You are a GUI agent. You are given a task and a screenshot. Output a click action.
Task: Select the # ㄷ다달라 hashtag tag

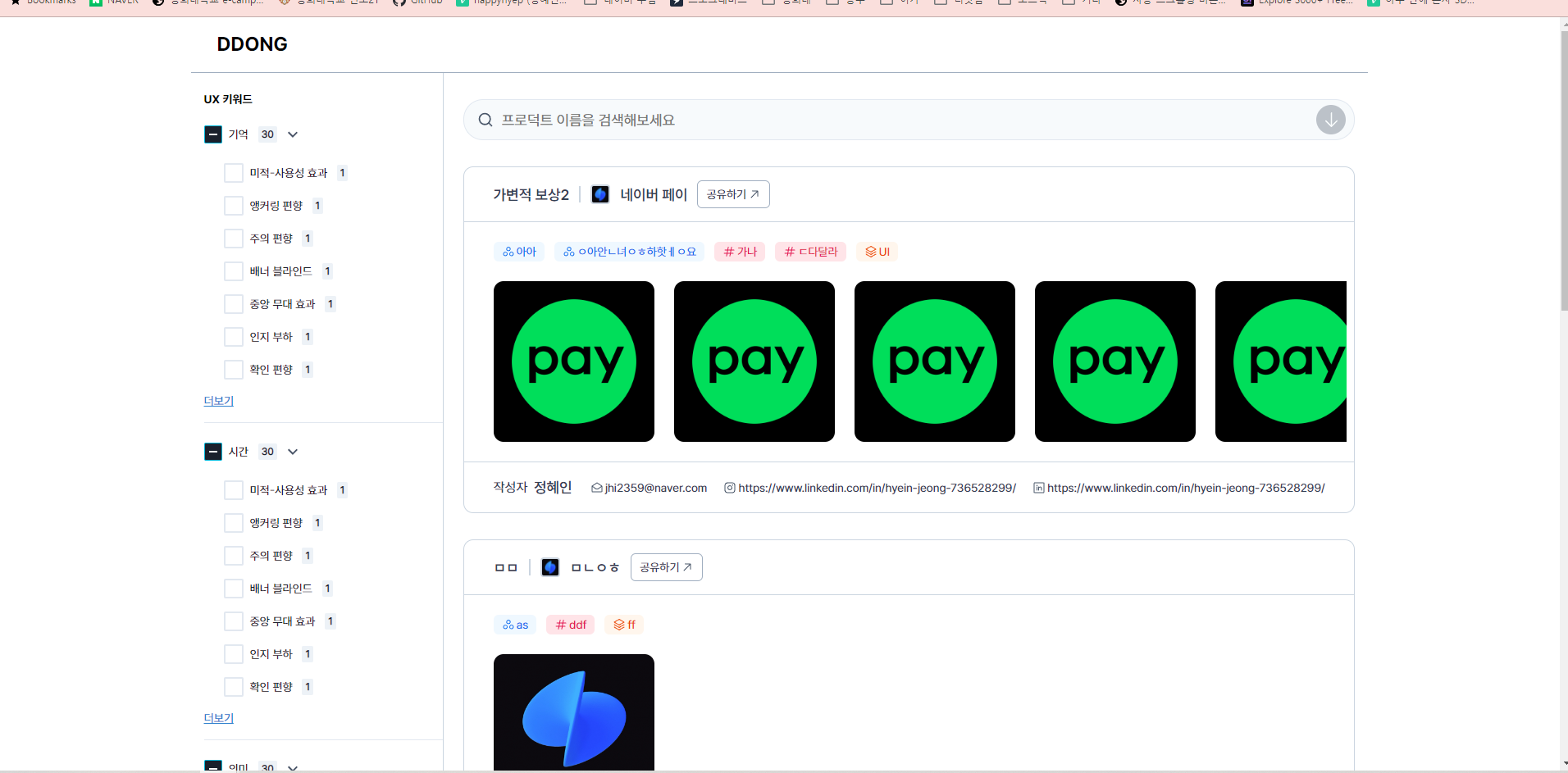811,252
